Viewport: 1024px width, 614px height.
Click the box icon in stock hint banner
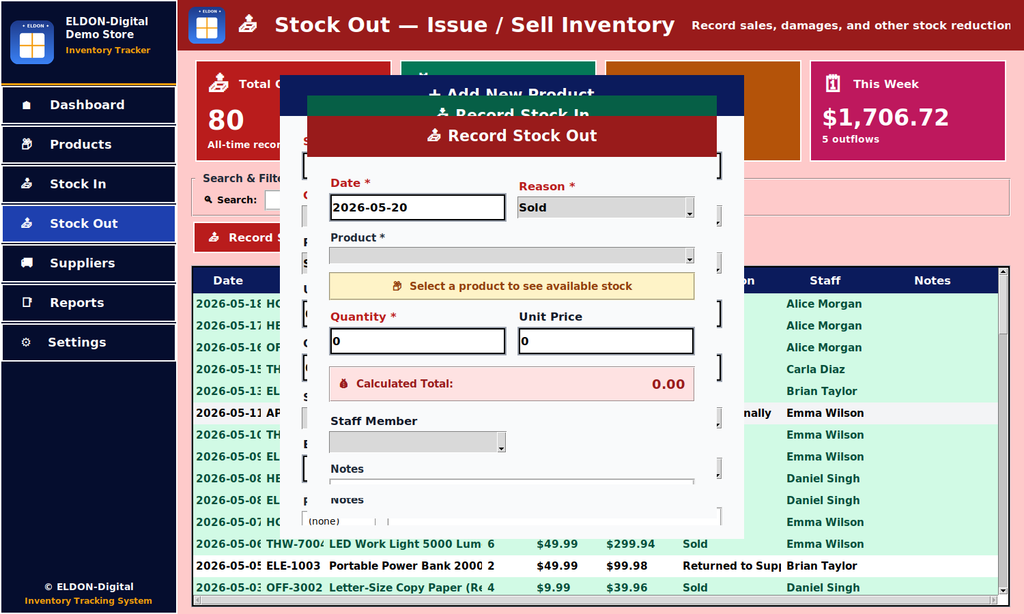(x=397, y=286)
